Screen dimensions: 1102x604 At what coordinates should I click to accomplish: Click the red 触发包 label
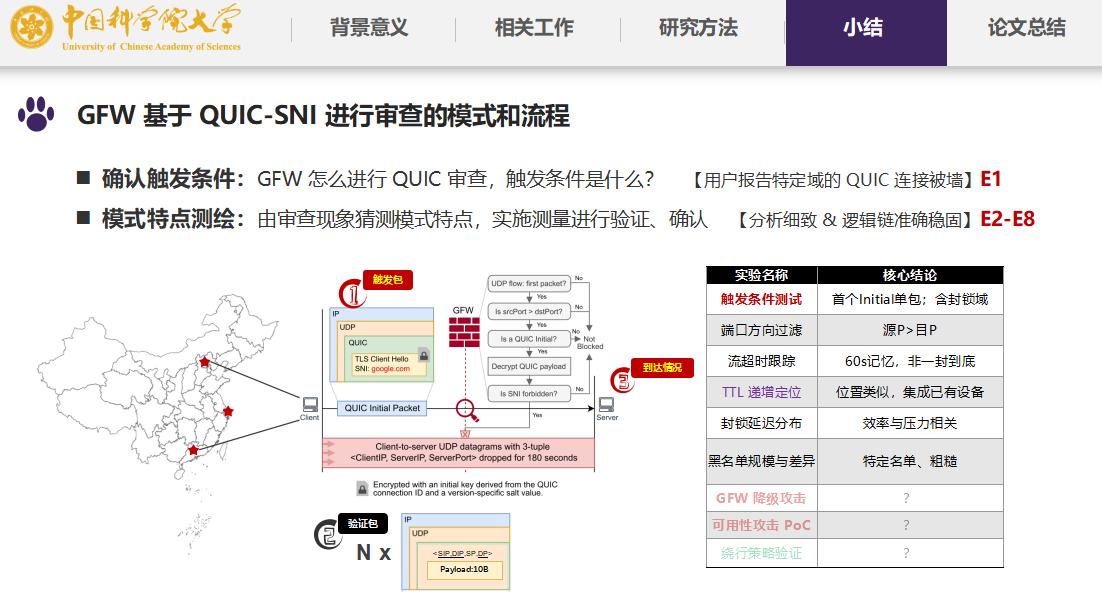click(387, 280)
